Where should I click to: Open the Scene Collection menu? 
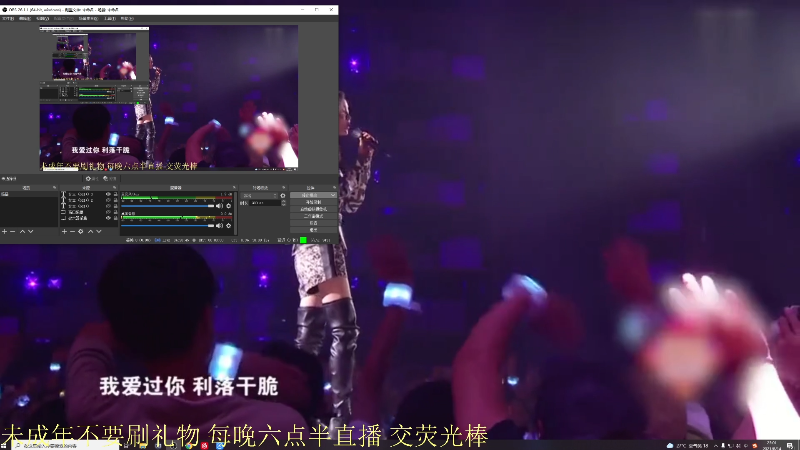coord(88,18)
